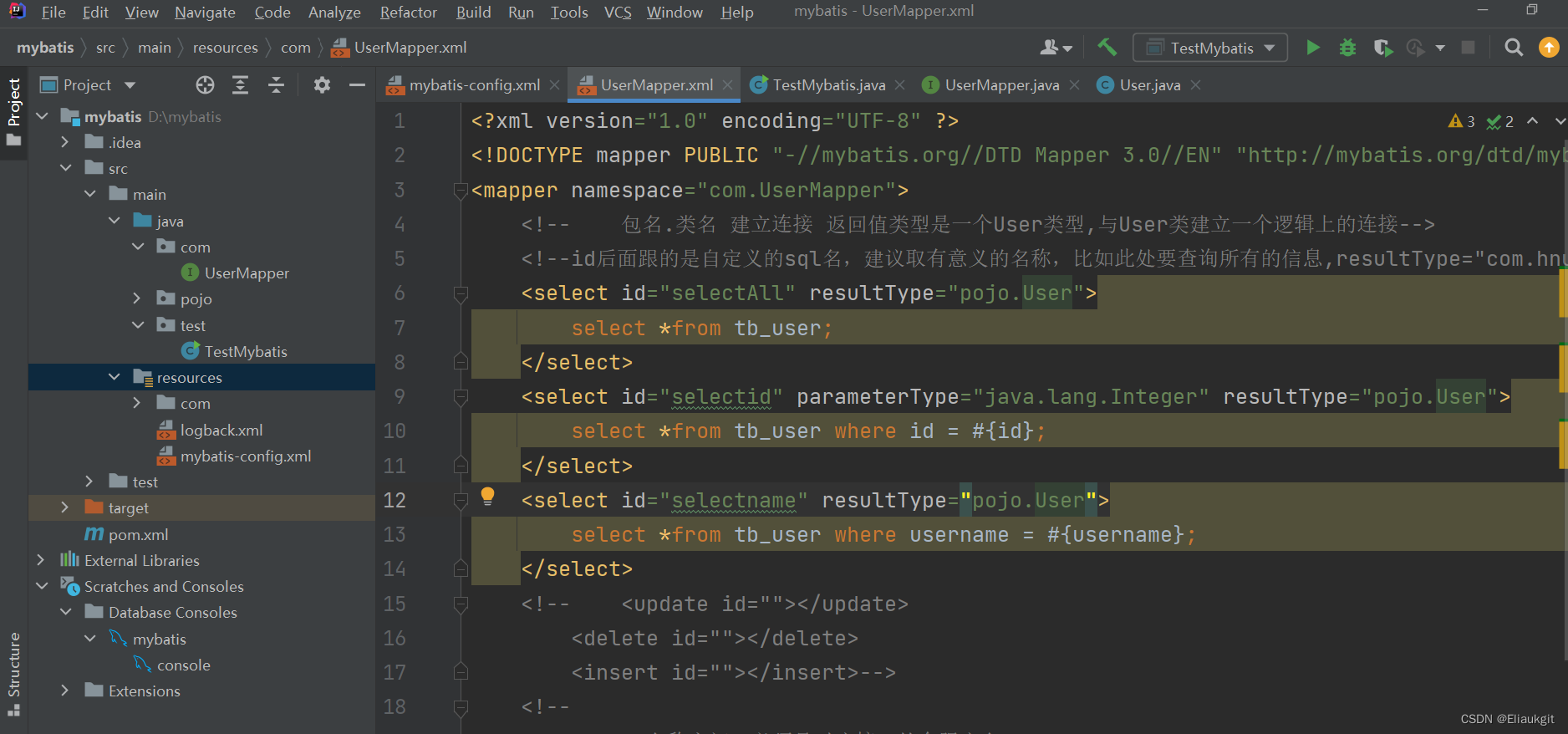Click Expand All icon in Project panel
The width and height of the screenshot is (1568, 734).
241,84
